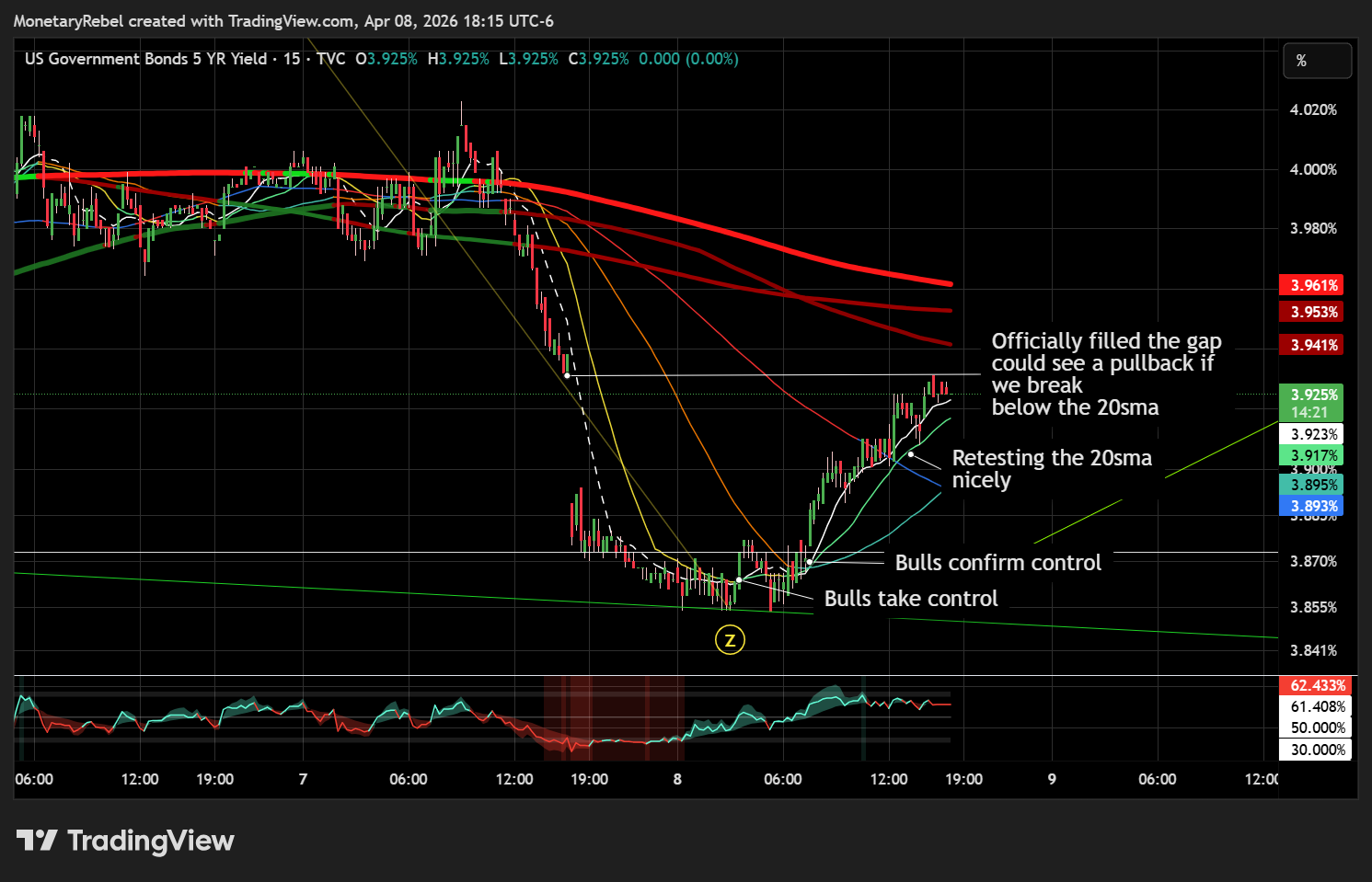Click the light green 3.917% price label

[x=1310, y=455]
